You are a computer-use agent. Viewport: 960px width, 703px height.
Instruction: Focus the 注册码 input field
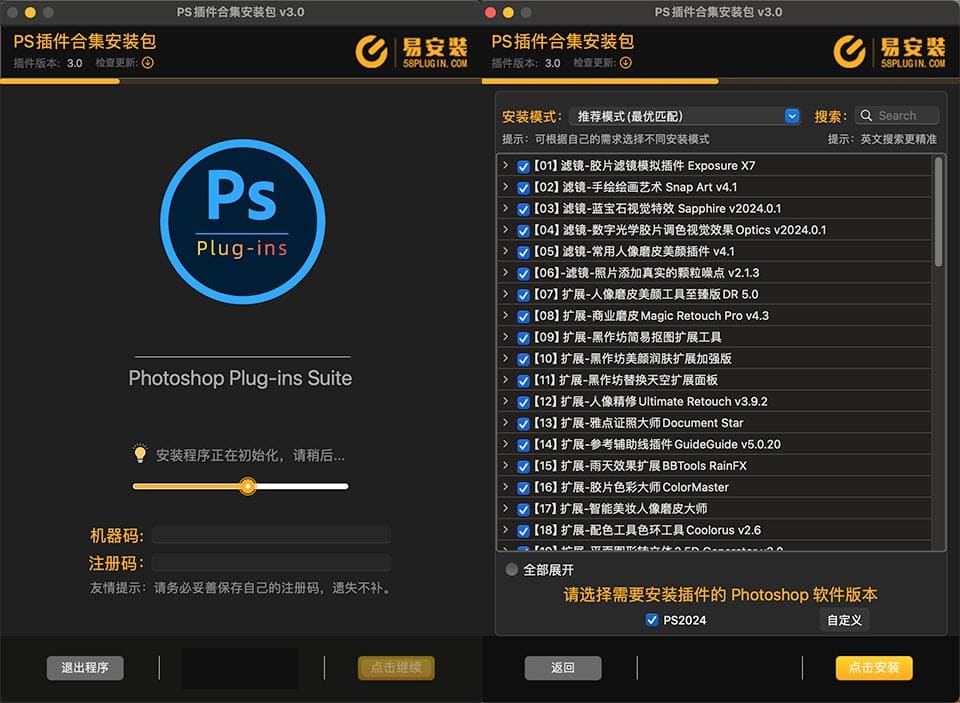pos(271,562)
